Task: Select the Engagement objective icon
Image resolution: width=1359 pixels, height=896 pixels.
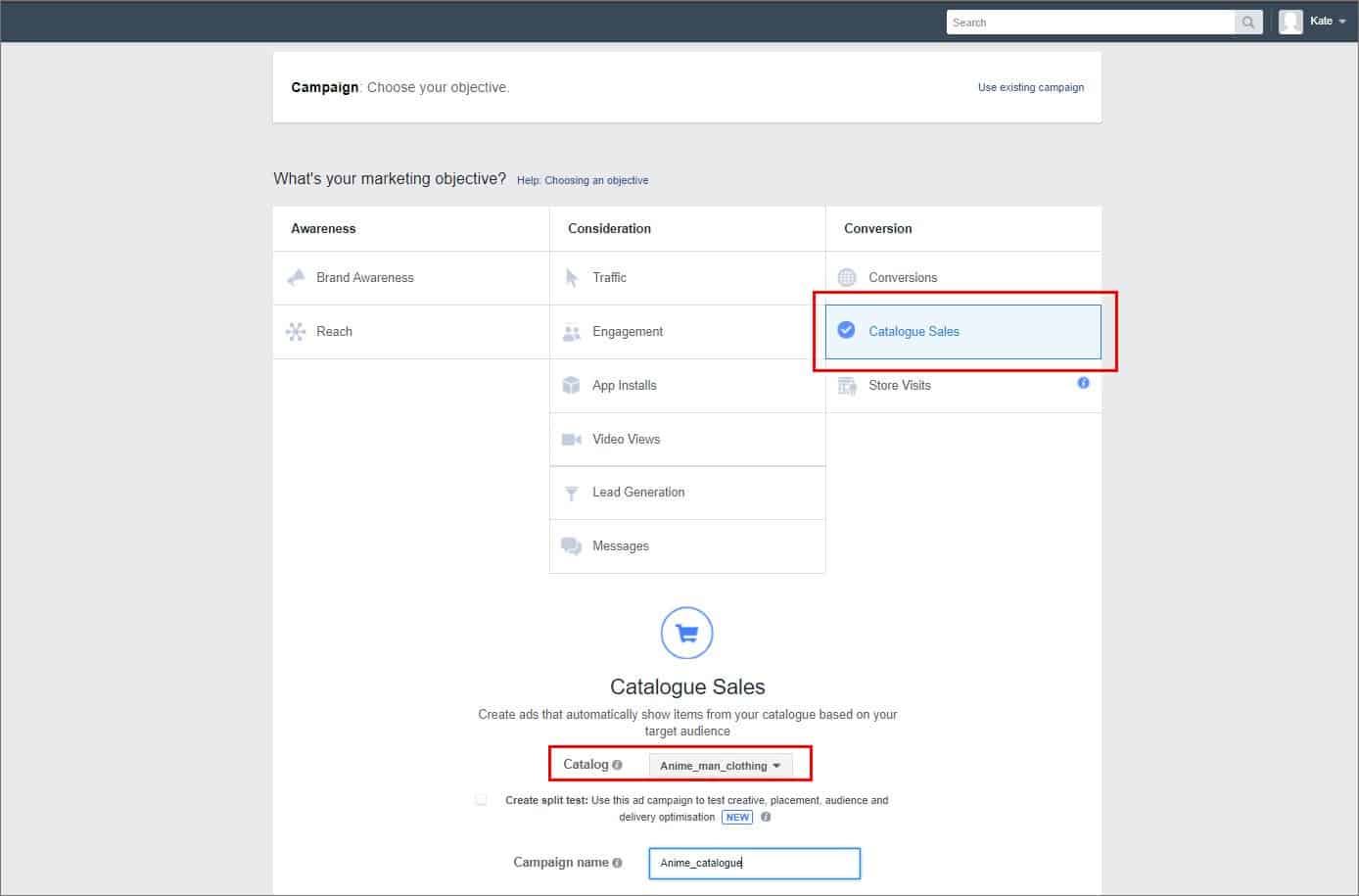Action: click(x=572, y=331)
